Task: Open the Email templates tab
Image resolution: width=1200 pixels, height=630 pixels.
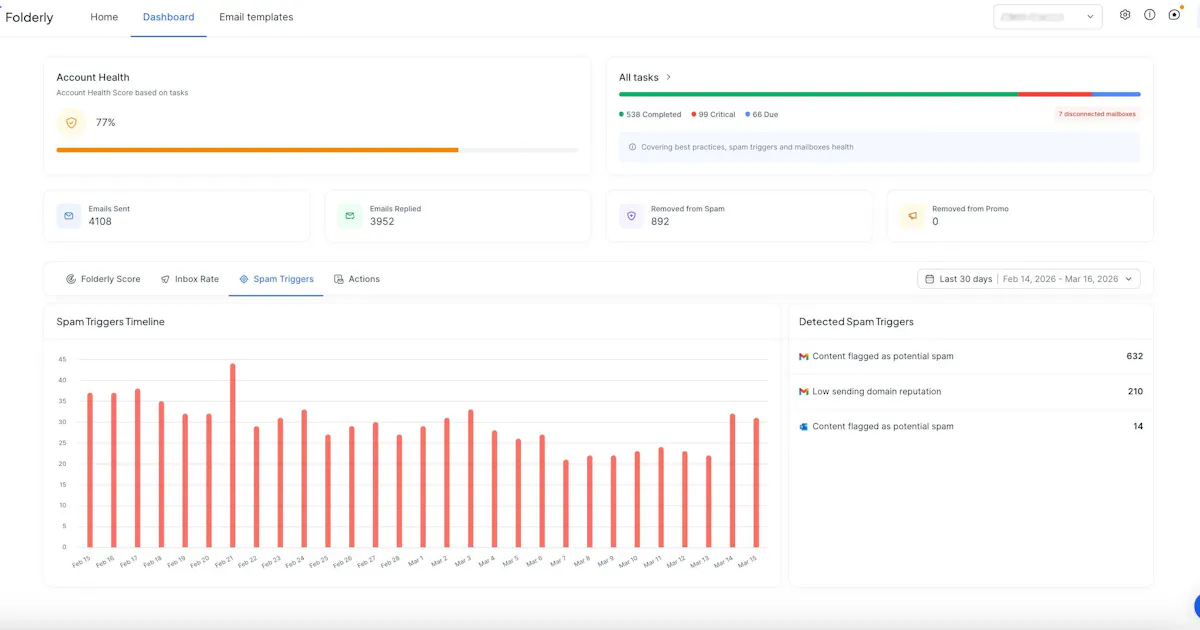Action: [256, 17]
